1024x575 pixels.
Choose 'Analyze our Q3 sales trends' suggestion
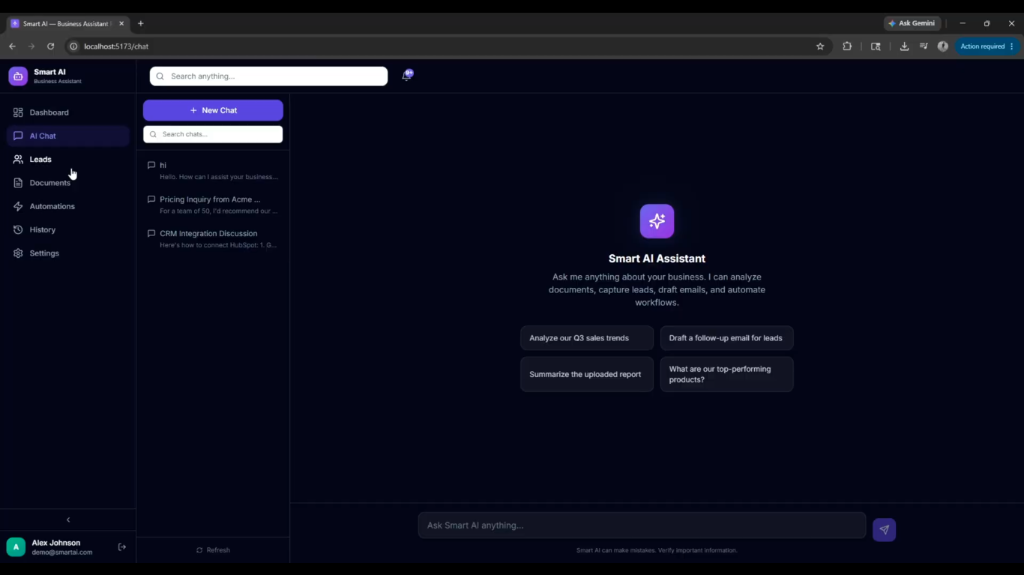[586, 338]
